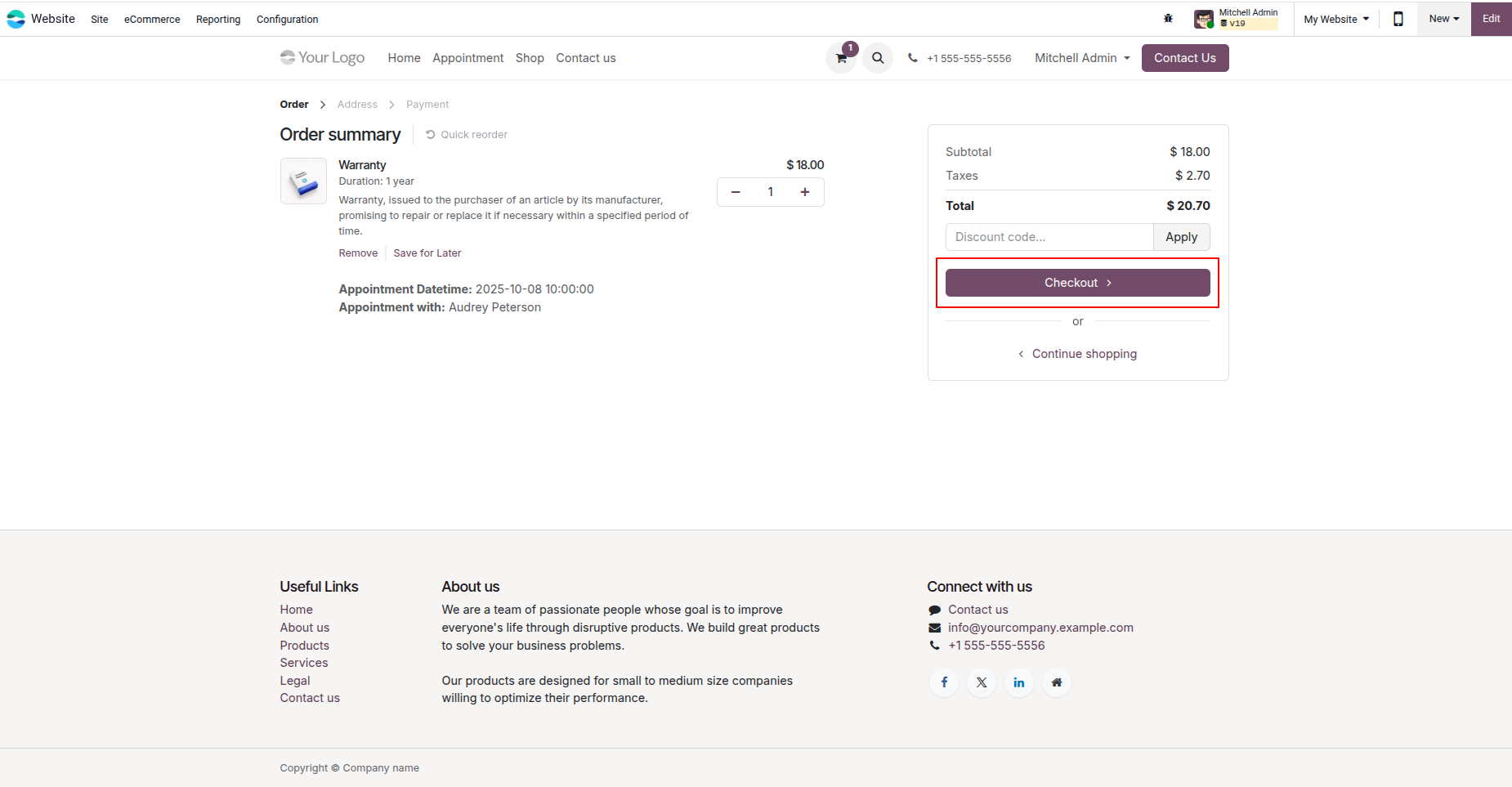Click the debug bug icon

click(1168, 19)
